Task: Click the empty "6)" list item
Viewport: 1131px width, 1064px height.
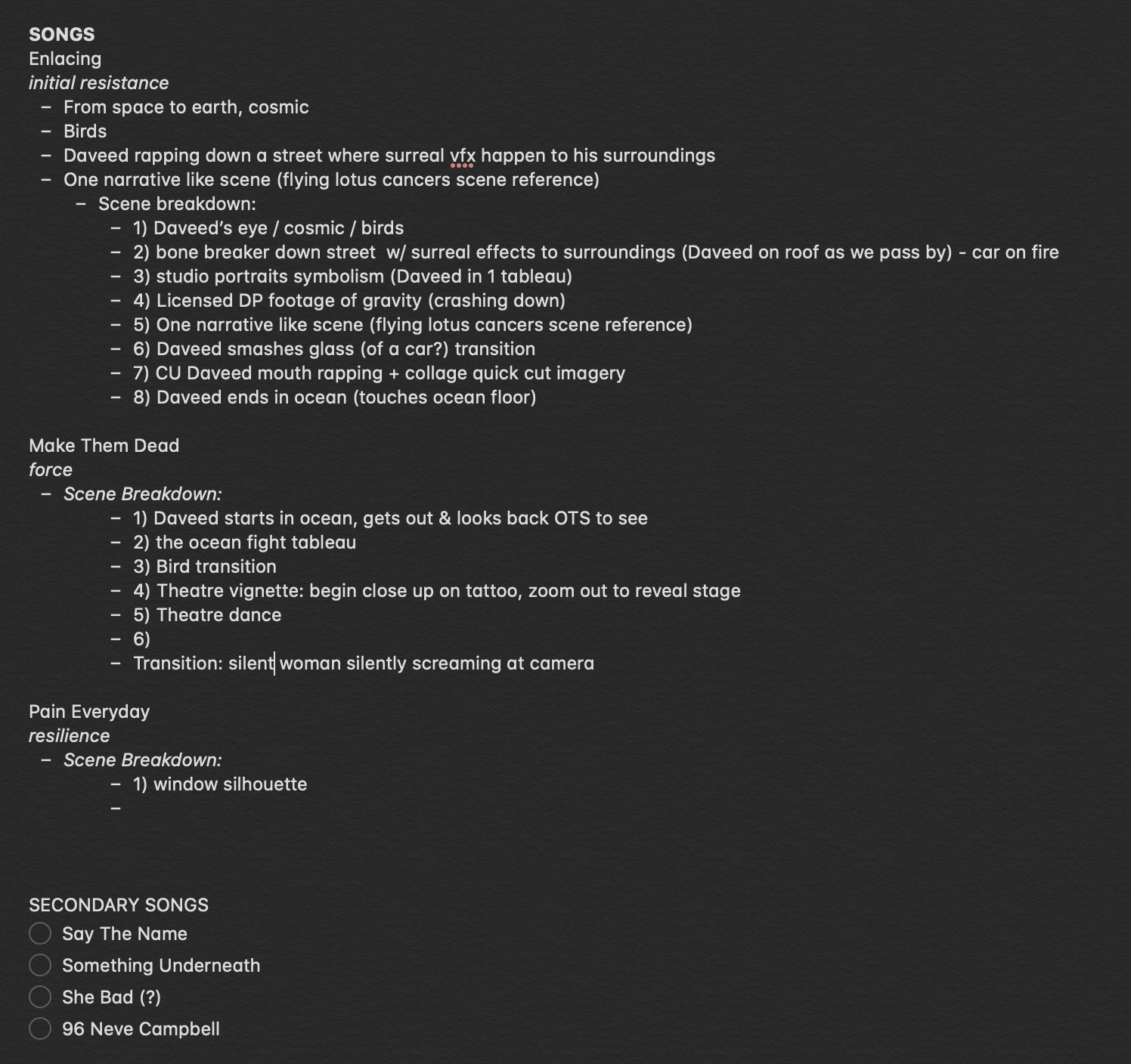Action: [142, 639]
